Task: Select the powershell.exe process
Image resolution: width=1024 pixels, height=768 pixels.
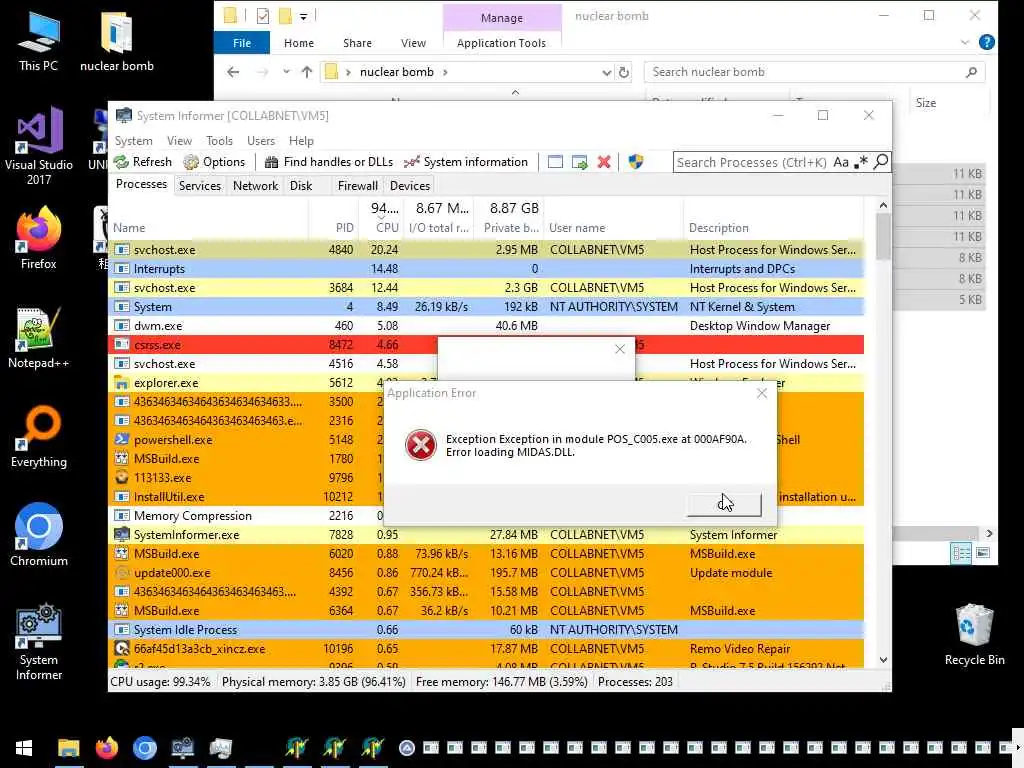Action: [x=246, y=440]
